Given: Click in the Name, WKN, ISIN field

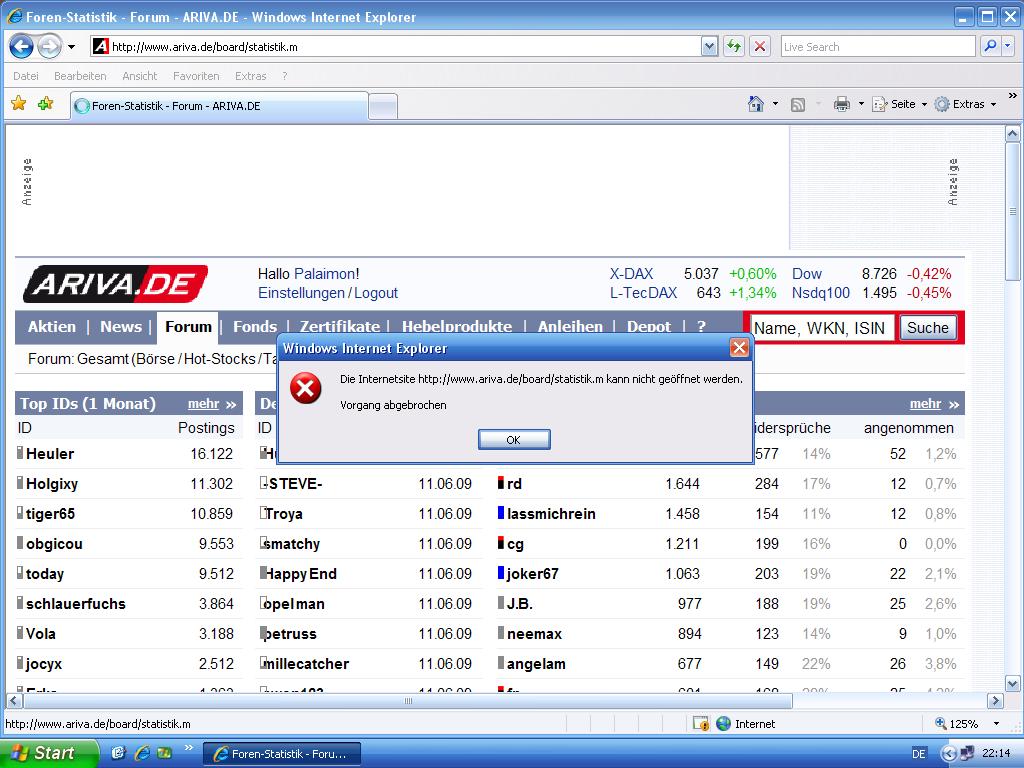Looking at the screenshot, I should 820,328.
